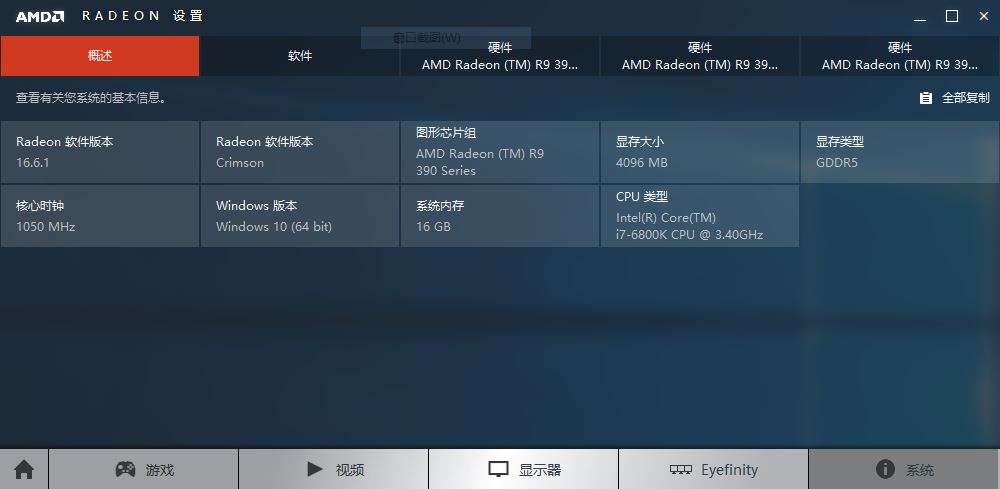Go to the Home screen icon
This screenshot has width=1000, height=489.
tap(24, 469)
